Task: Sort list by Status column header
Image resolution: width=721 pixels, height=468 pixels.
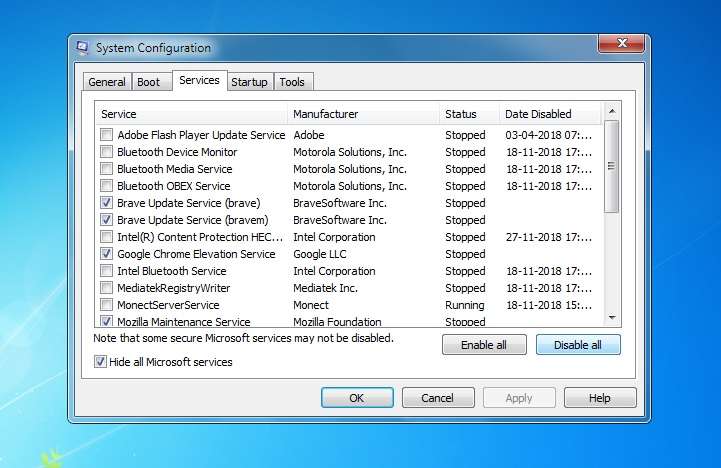Action: (x=469, y=114)
